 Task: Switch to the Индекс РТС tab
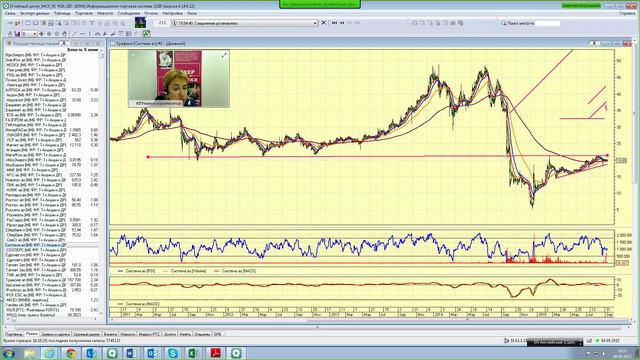point(149,334)
